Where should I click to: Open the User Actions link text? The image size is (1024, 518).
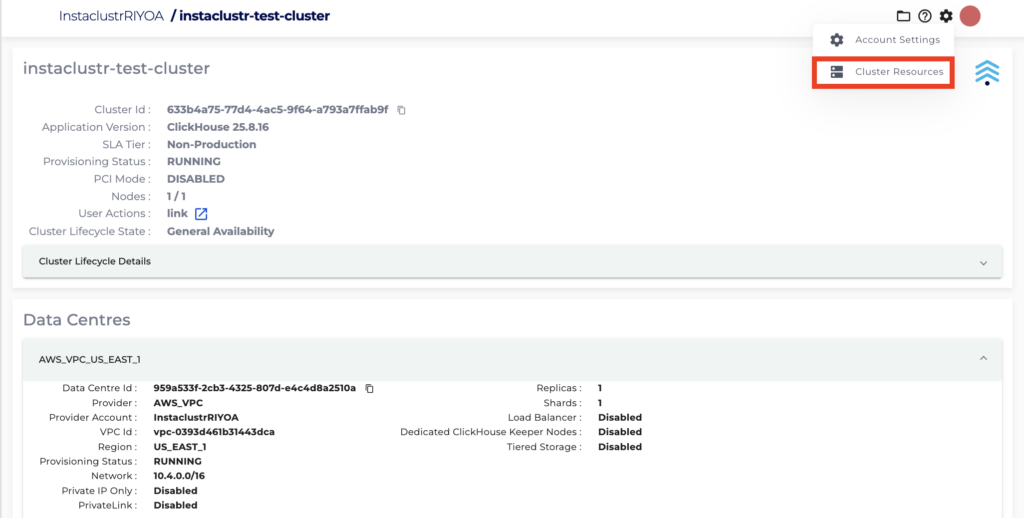click(177, 214)
